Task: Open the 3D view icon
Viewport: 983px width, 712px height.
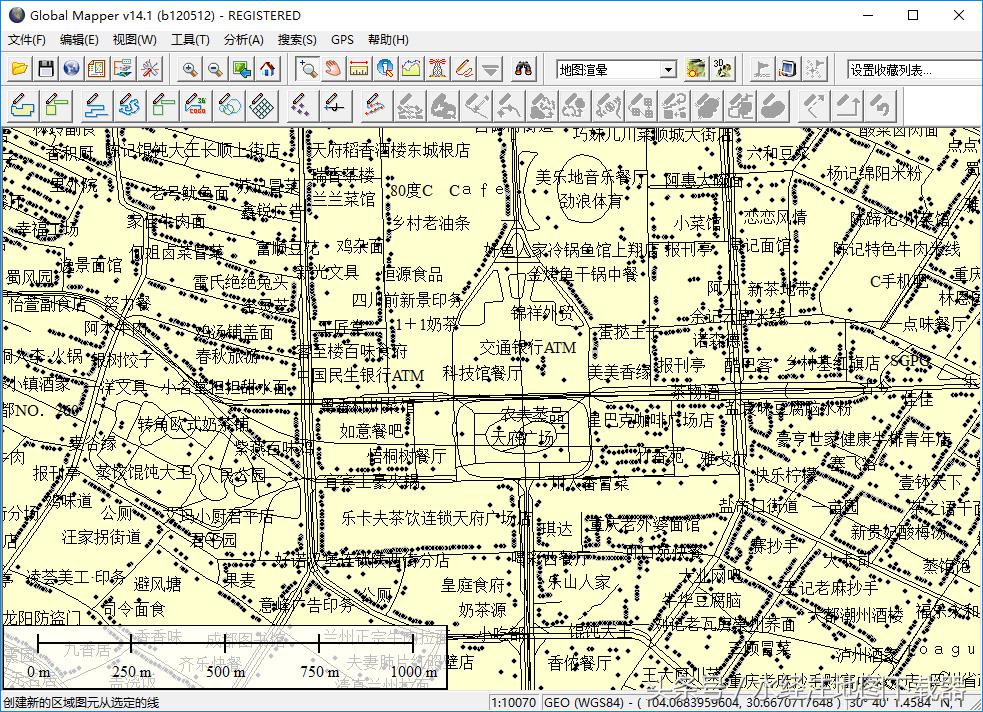Action: pos(722,69)
